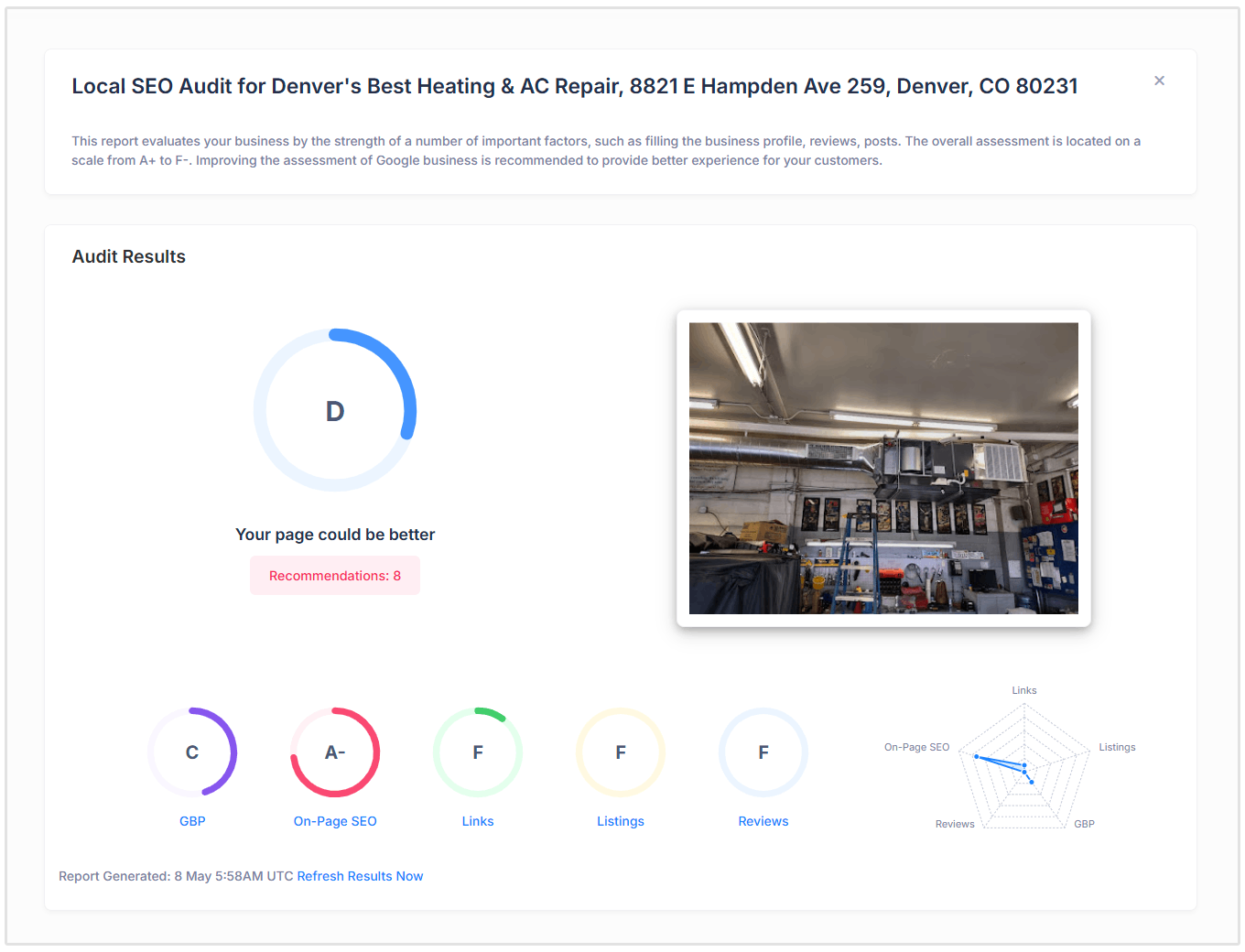Click 'Report Generated: 8 May 5:58AM UTC' text
Image resolution: width=1245 pixels, height=952 pixels.
pyautogui.click(x=176, y=876)
